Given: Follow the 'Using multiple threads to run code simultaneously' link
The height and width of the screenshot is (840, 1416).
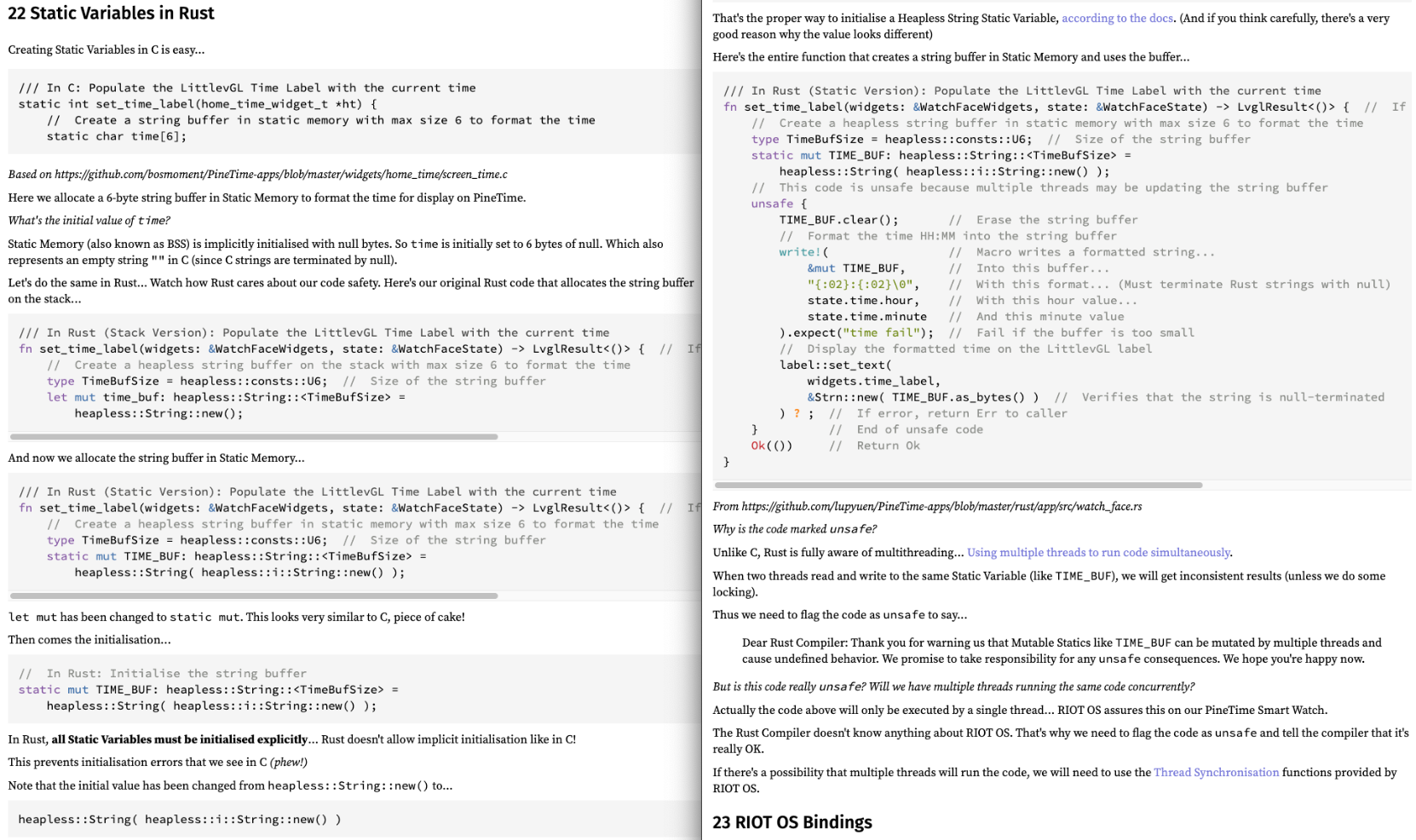Looking at the screenshot, I should pos(1099,552).
